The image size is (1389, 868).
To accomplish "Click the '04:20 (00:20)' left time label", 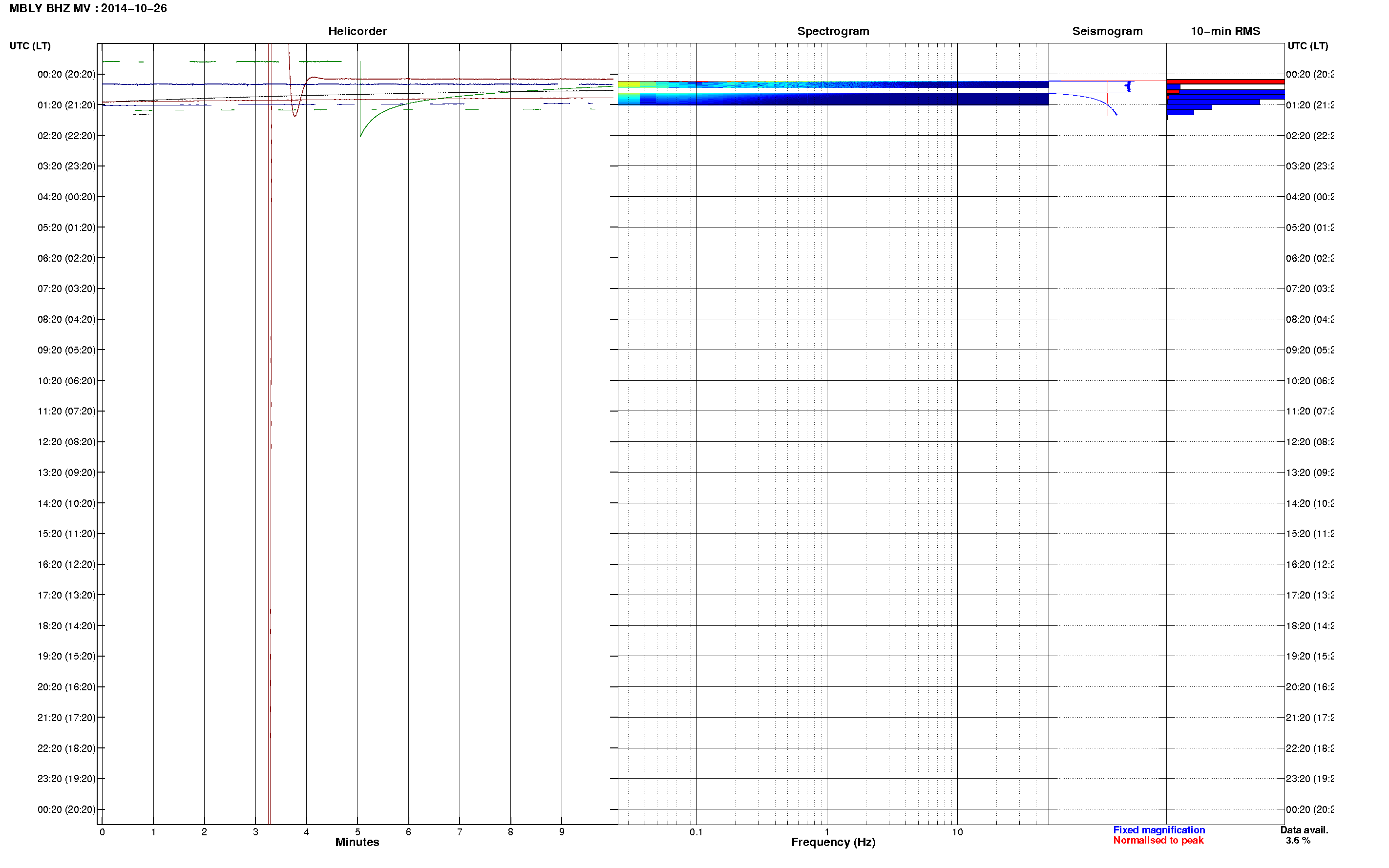I will click(66, 197).
